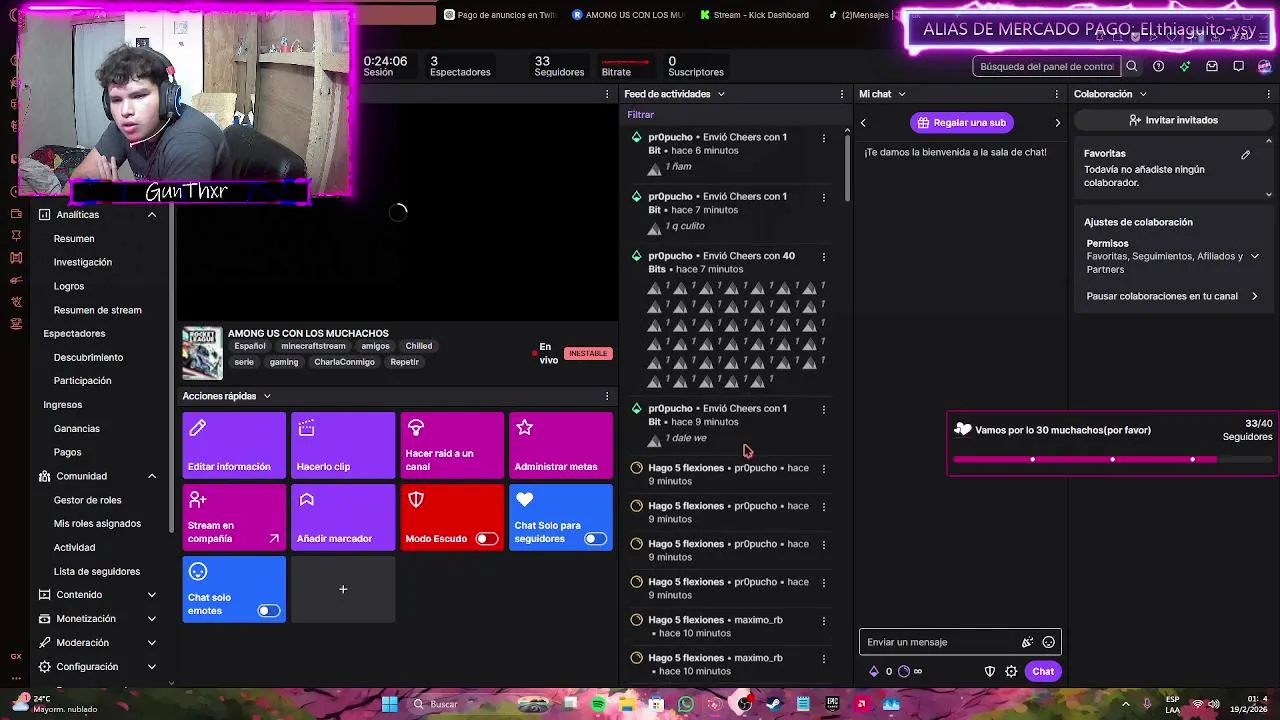Open Mi chat panel three-dot options
The width and height of the screenshot is (1280, 720).
tap(1057, 94)
